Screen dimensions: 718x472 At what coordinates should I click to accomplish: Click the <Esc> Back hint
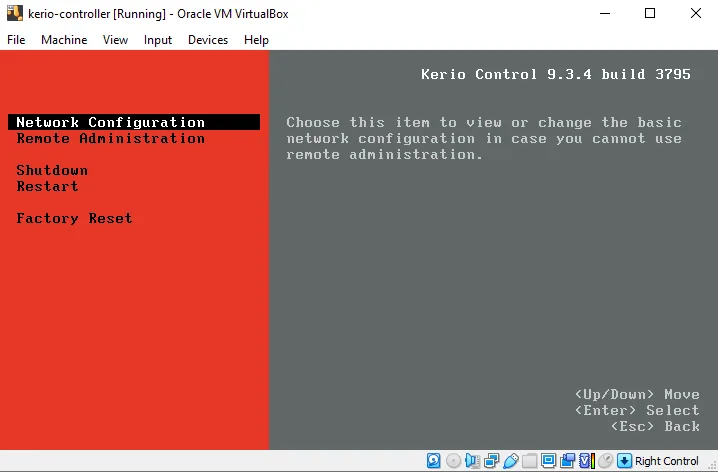[655, 426]
